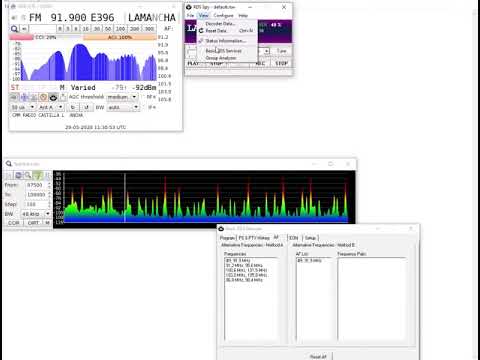Click the LAMANCHA station name text

coord(152,18)
